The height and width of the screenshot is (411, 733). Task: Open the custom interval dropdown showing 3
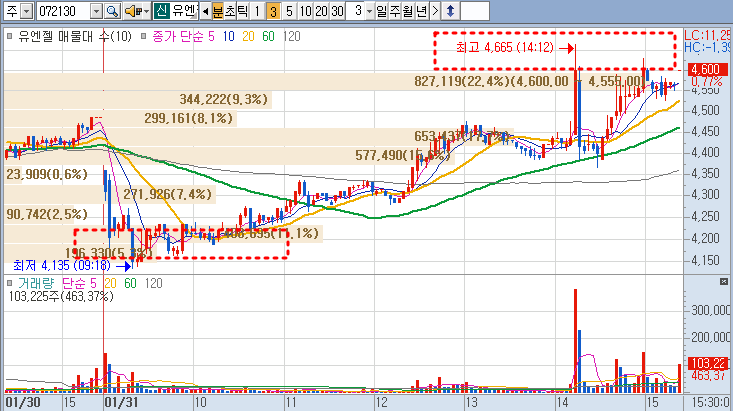click(369, 11)
